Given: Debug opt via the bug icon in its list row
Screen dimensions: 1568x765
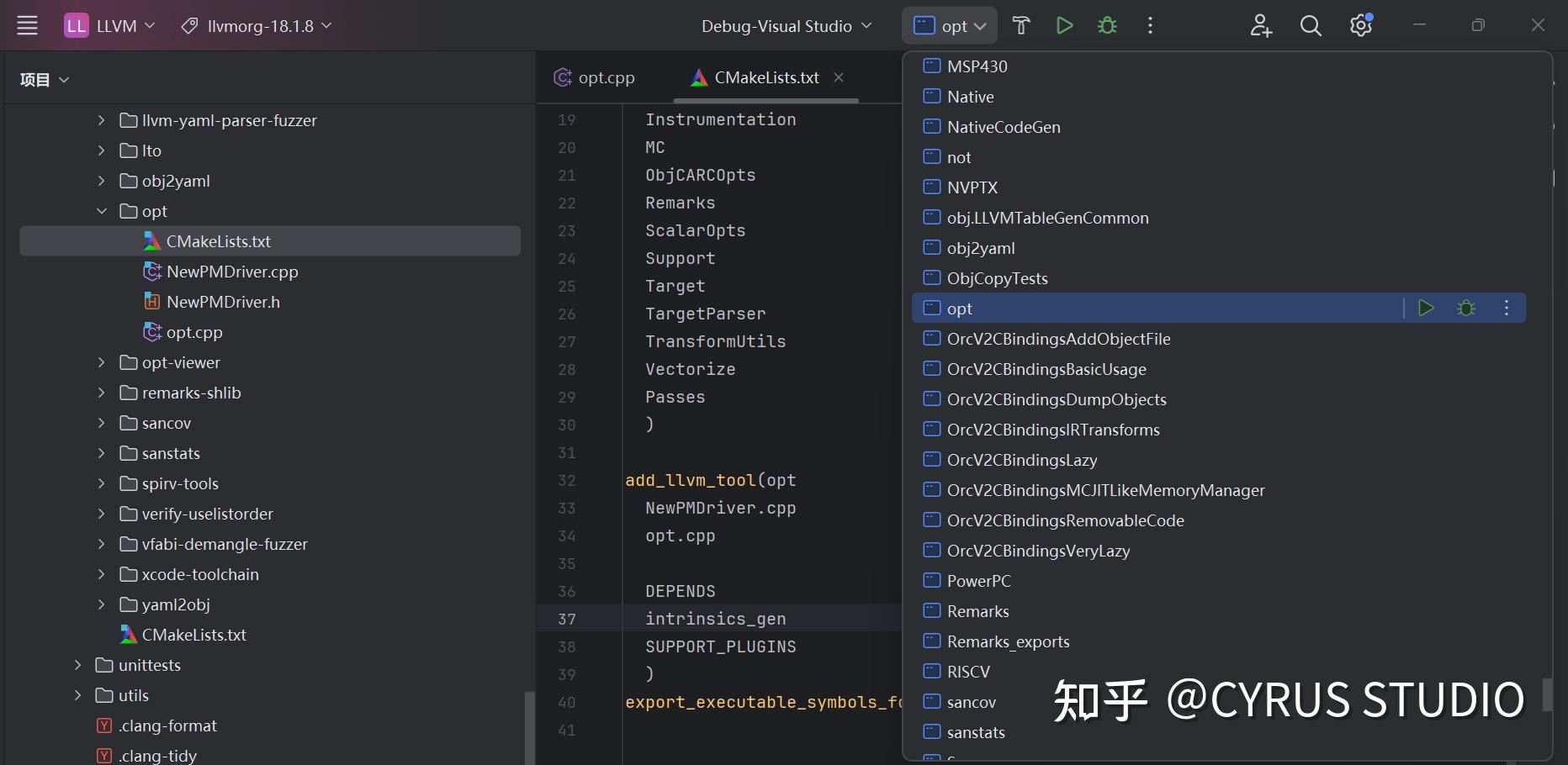Looking at the screenshot, I should point(1466,308).
